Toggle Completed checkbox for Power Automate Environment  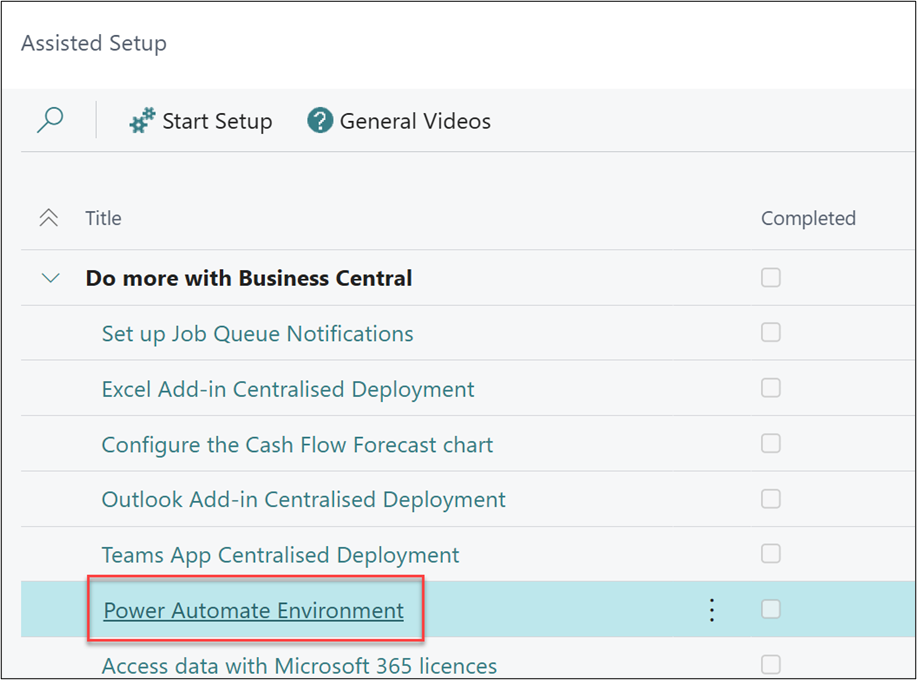(770, 609)
